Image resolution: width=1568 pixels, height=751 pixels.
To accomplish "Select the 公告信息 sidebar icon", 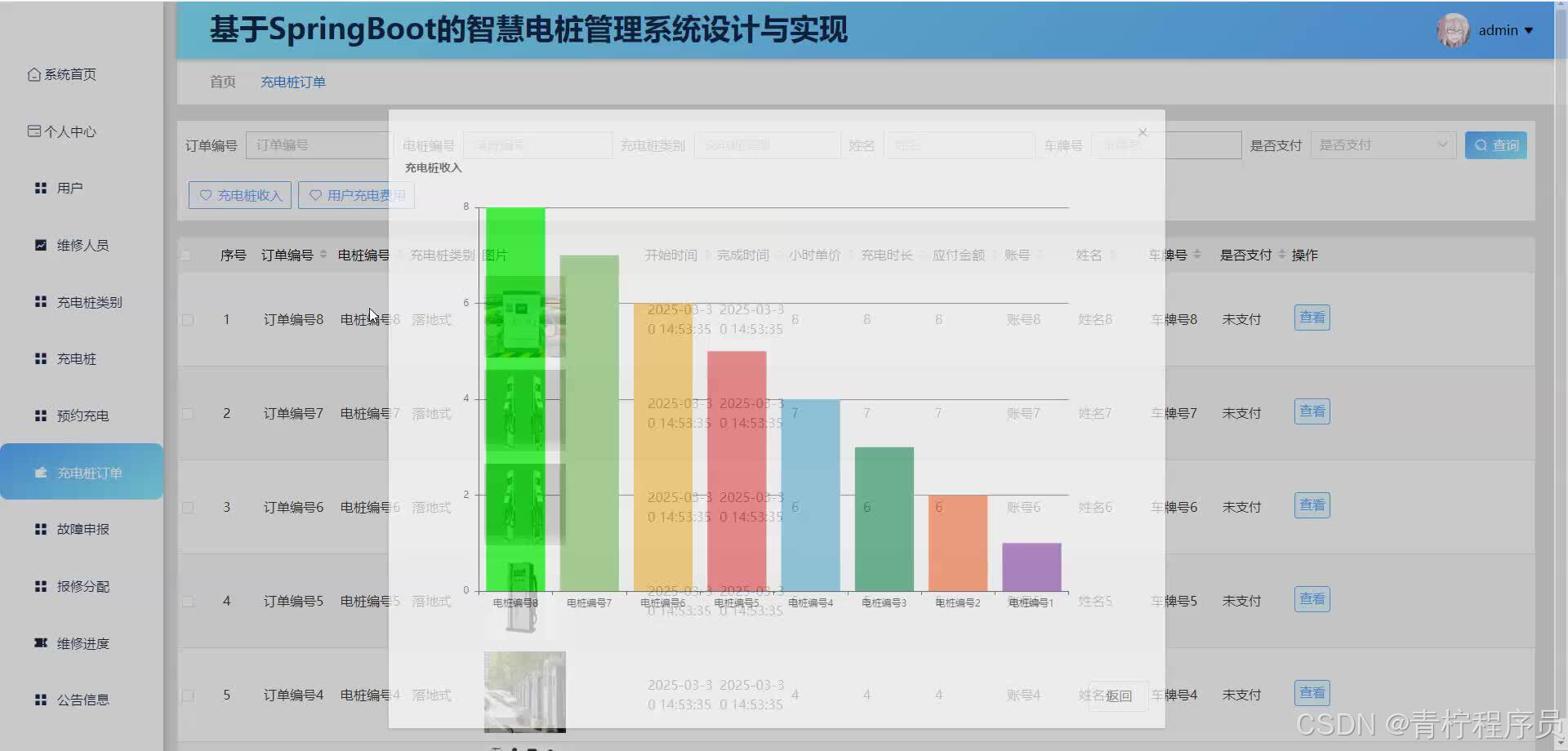I will coord(40,699).
